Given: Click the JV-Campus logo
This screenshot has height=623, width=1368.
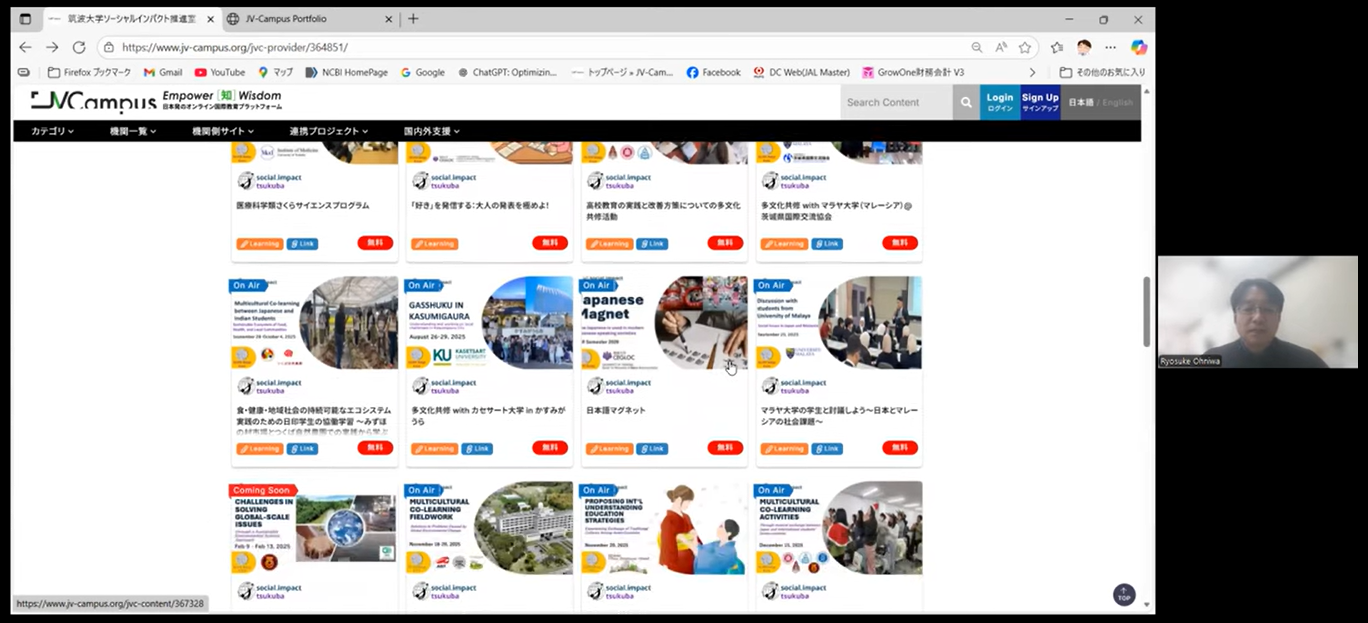Looking at the screenshot, I should (93, 101).
